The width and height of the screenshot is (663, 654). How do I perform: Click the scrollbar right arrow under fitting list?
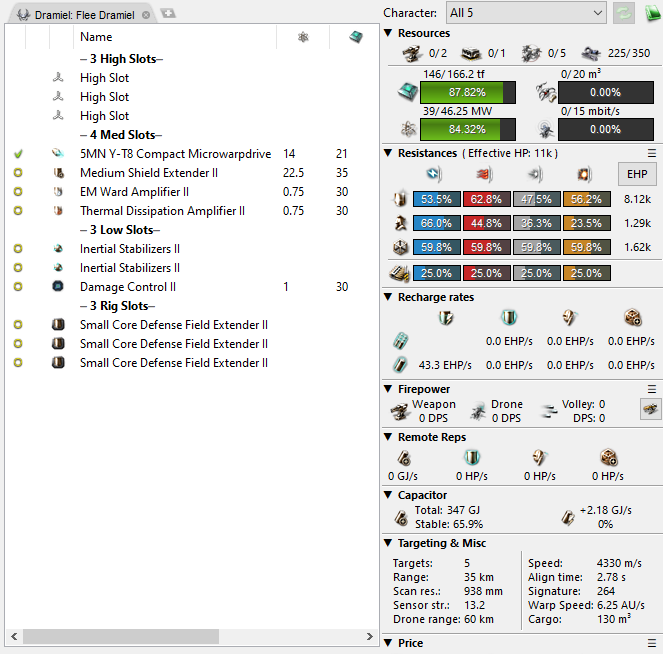(x=370, y=636)
